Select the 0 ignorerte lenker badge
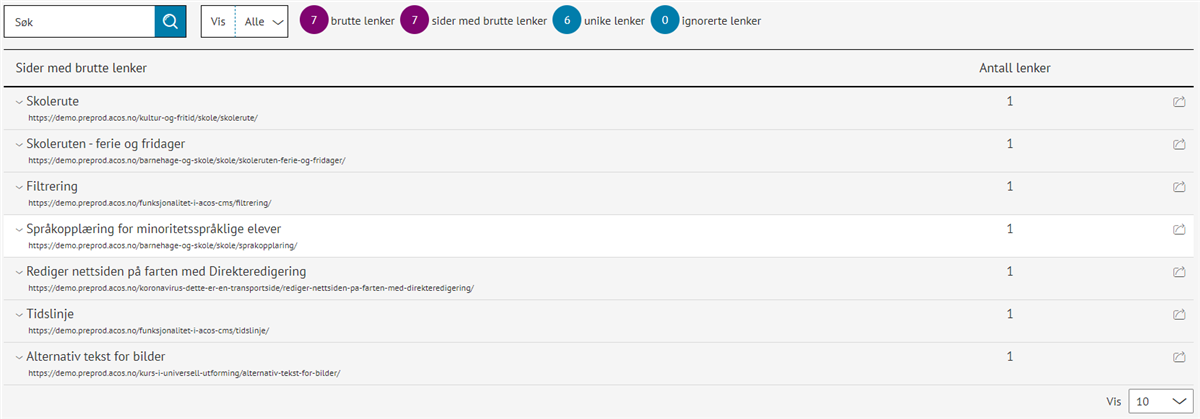1200x419 pixels. click(x=665, y=21)
